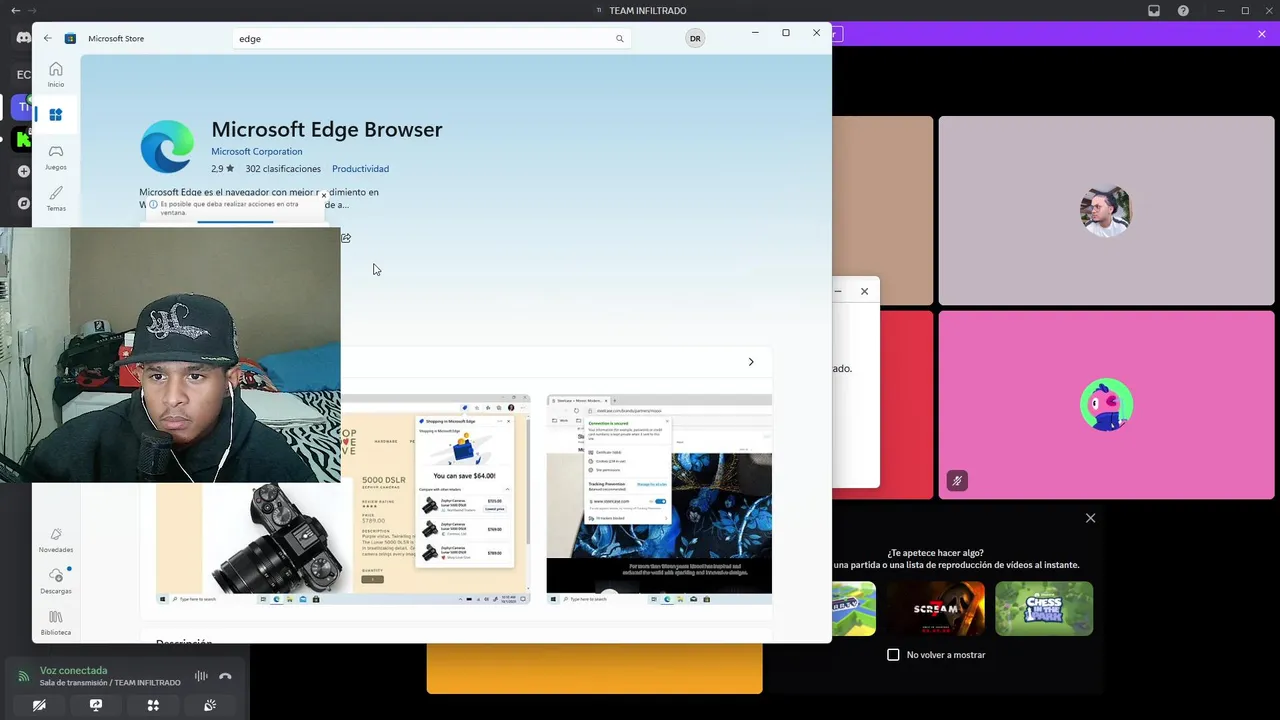This screenshot has width=1280, height=720.
Task: Open Discord explore servers compass icon
Action: point(23,203)
